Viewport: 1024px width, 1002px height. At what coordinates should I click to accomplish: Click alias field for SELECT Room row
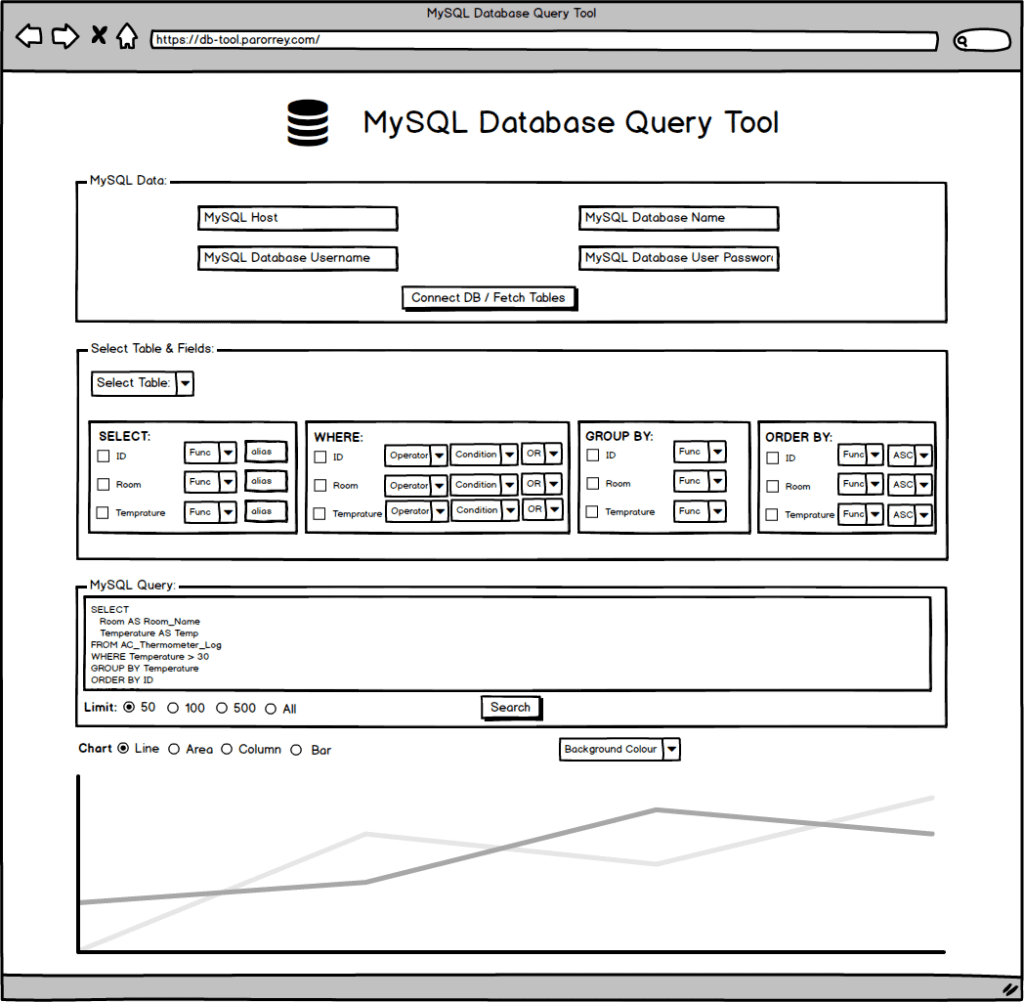(x=266, y=481)
